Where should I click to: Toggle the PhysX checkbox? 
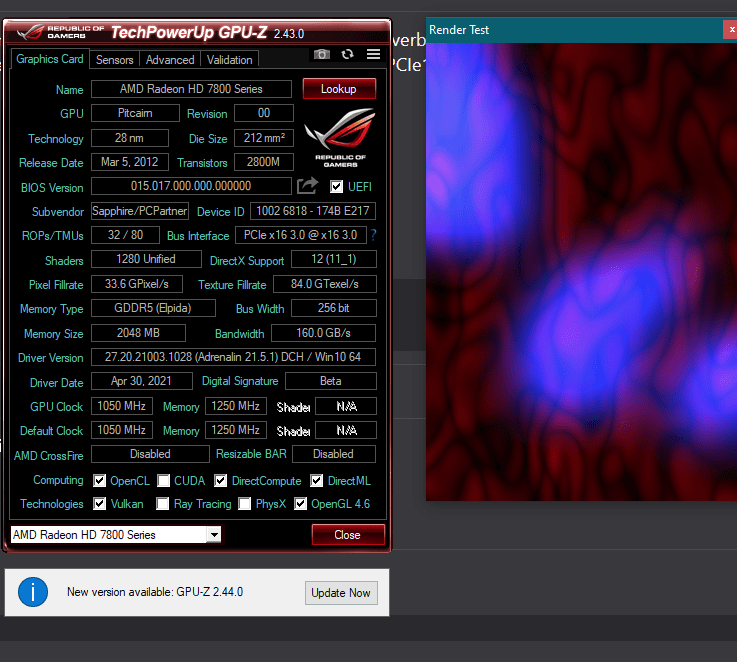244,504
